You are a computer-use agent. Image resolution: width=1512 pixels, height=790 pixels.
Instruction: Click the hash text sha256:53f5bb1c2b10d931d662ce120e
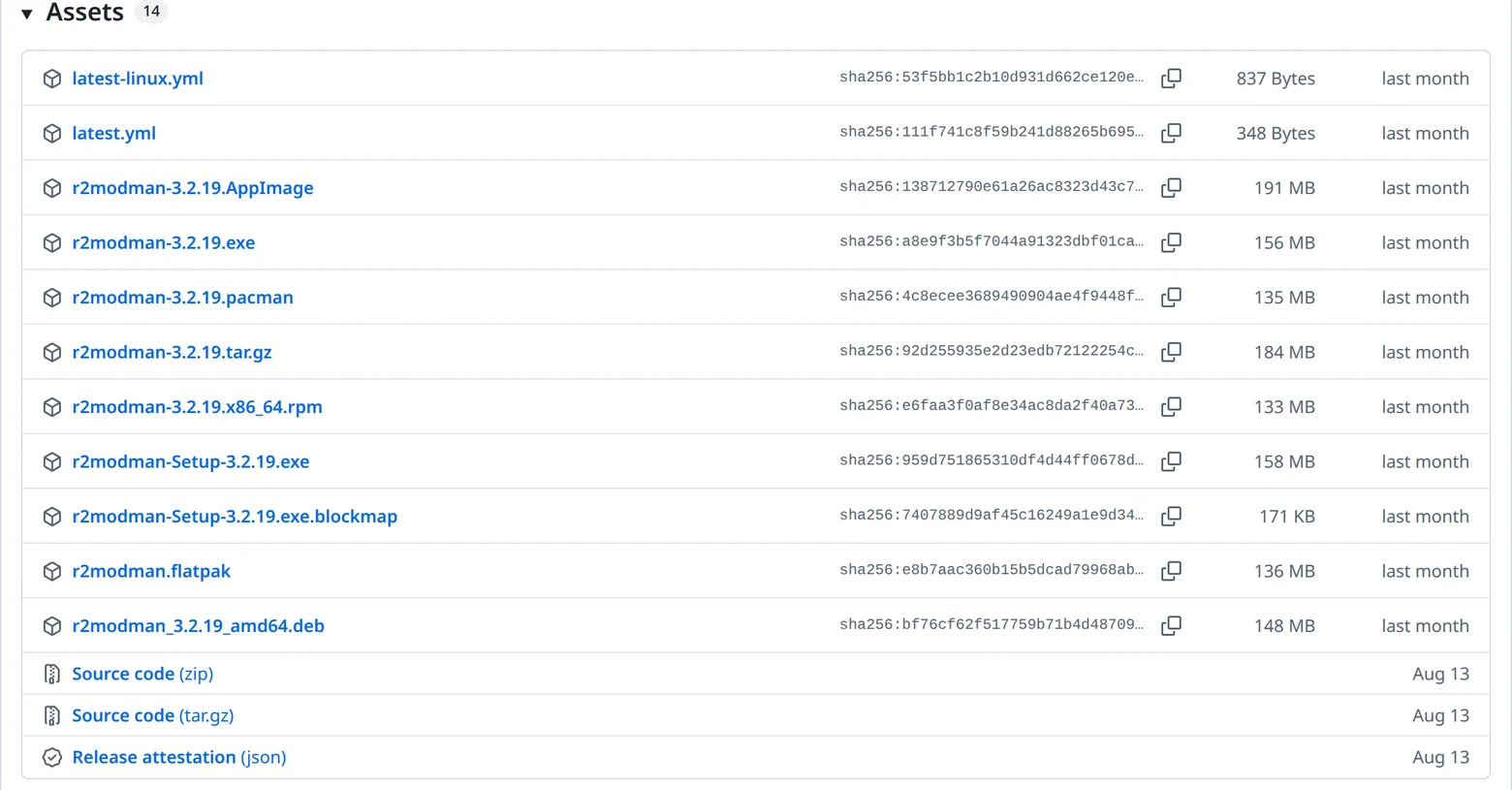pyautogui.click(x=992, y=78)
